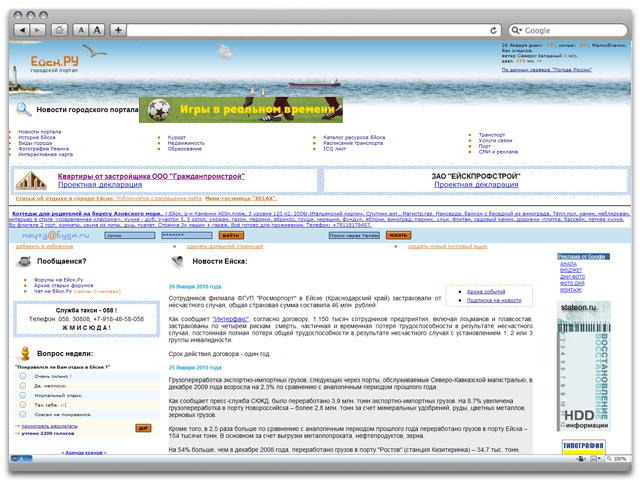The height and width of the screenshot is (480, 640).
Task: Click the Гражданпромстрой building logo icon
Action: pos(31,180)
